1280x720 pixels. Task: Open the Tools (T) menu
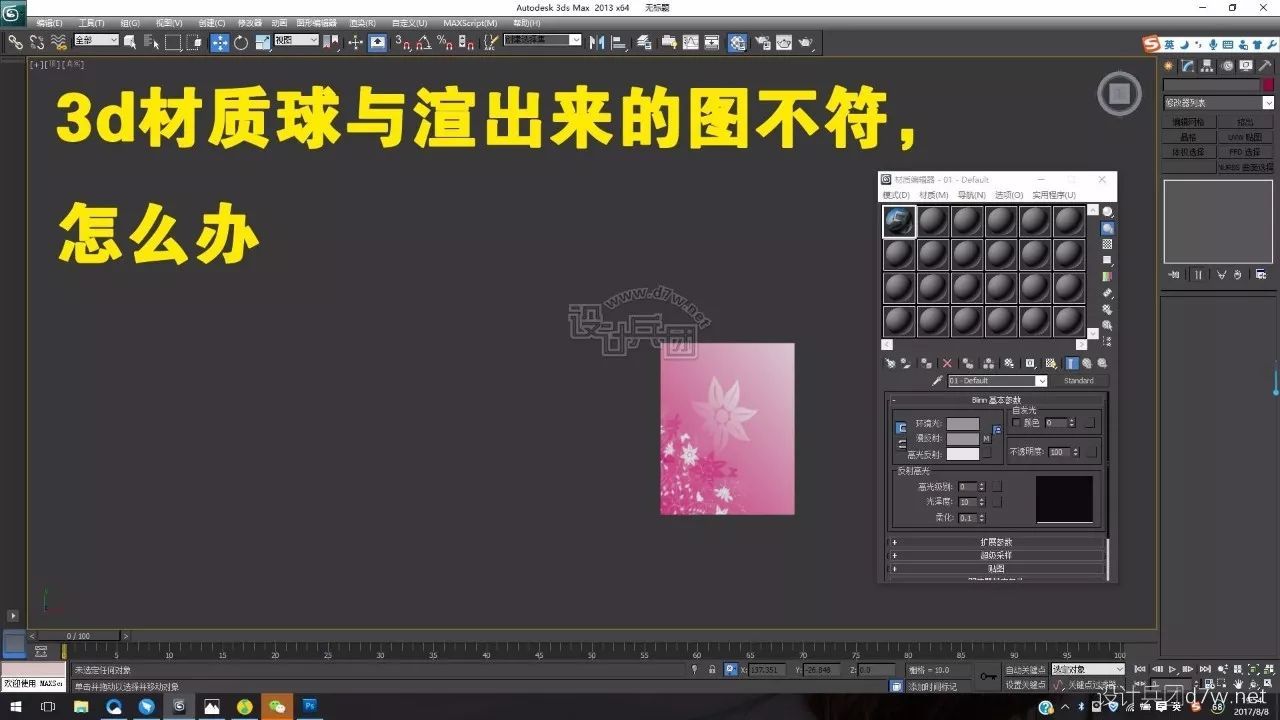(92, 22)
